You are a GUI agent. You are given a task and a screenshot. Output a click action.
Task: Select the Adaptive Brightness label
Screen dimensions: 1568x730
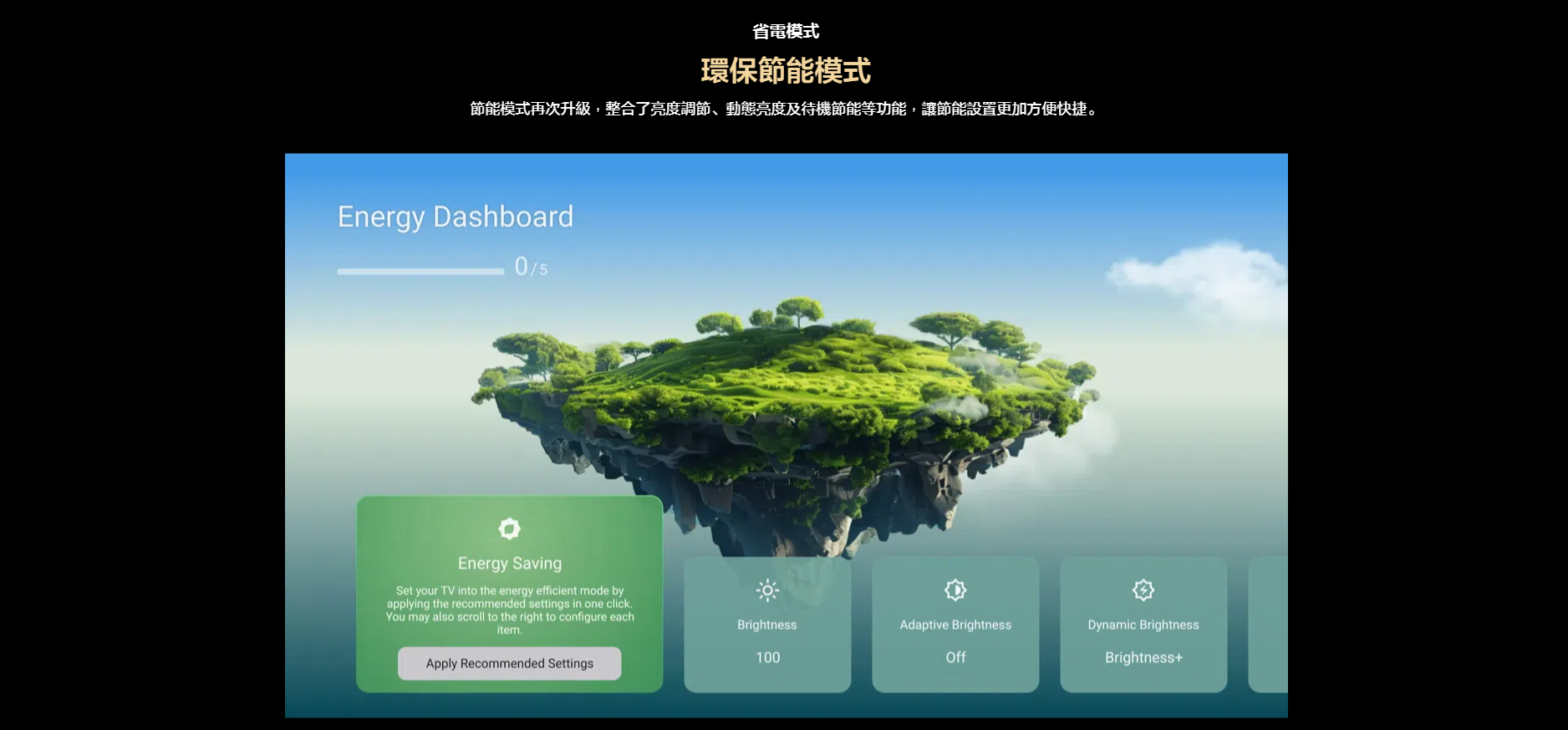click(x=955, y=625)
